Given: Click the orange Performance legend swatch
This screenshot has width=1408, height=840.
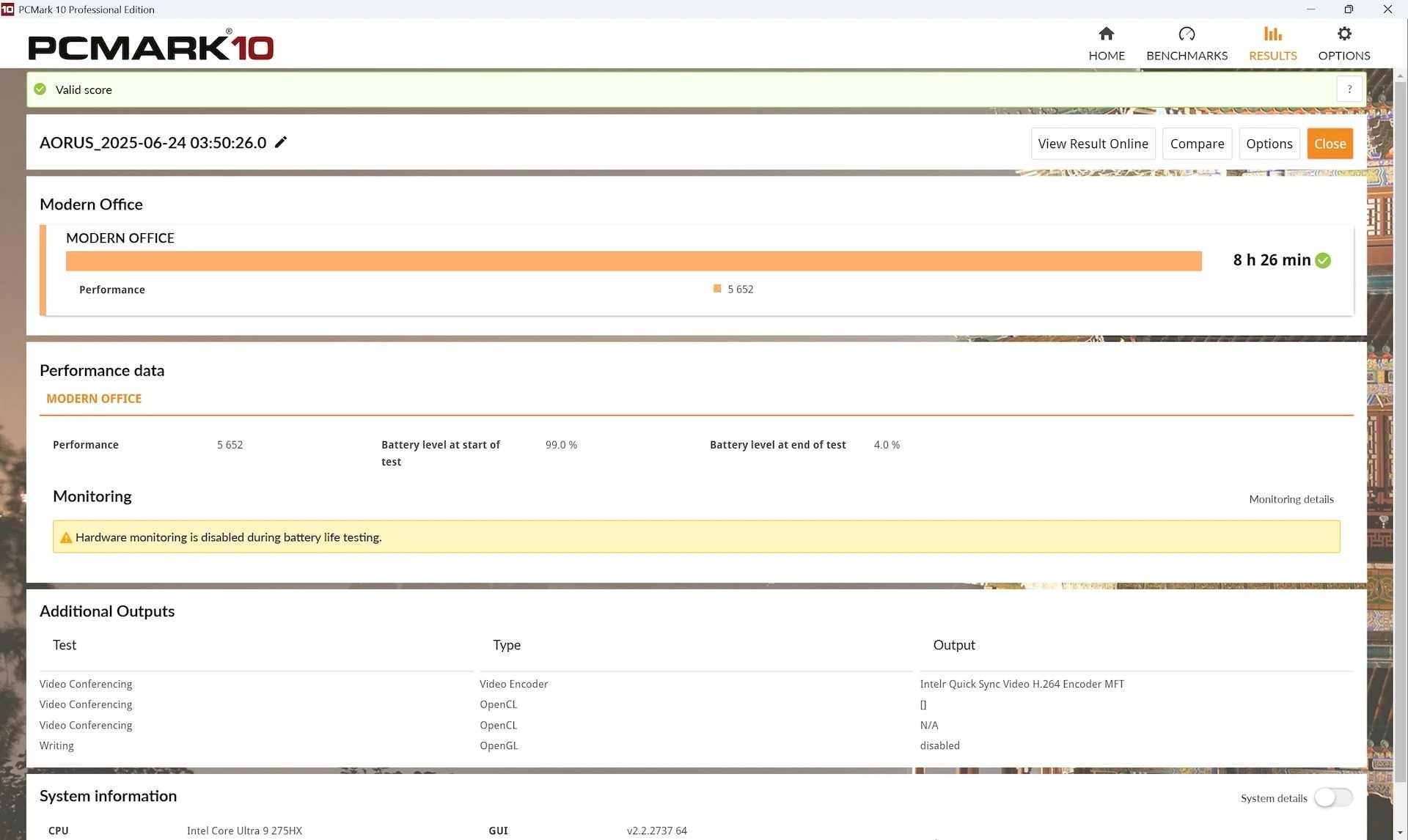Looking at the screenshot, I should pyautogui.click(x=717, y=289).
